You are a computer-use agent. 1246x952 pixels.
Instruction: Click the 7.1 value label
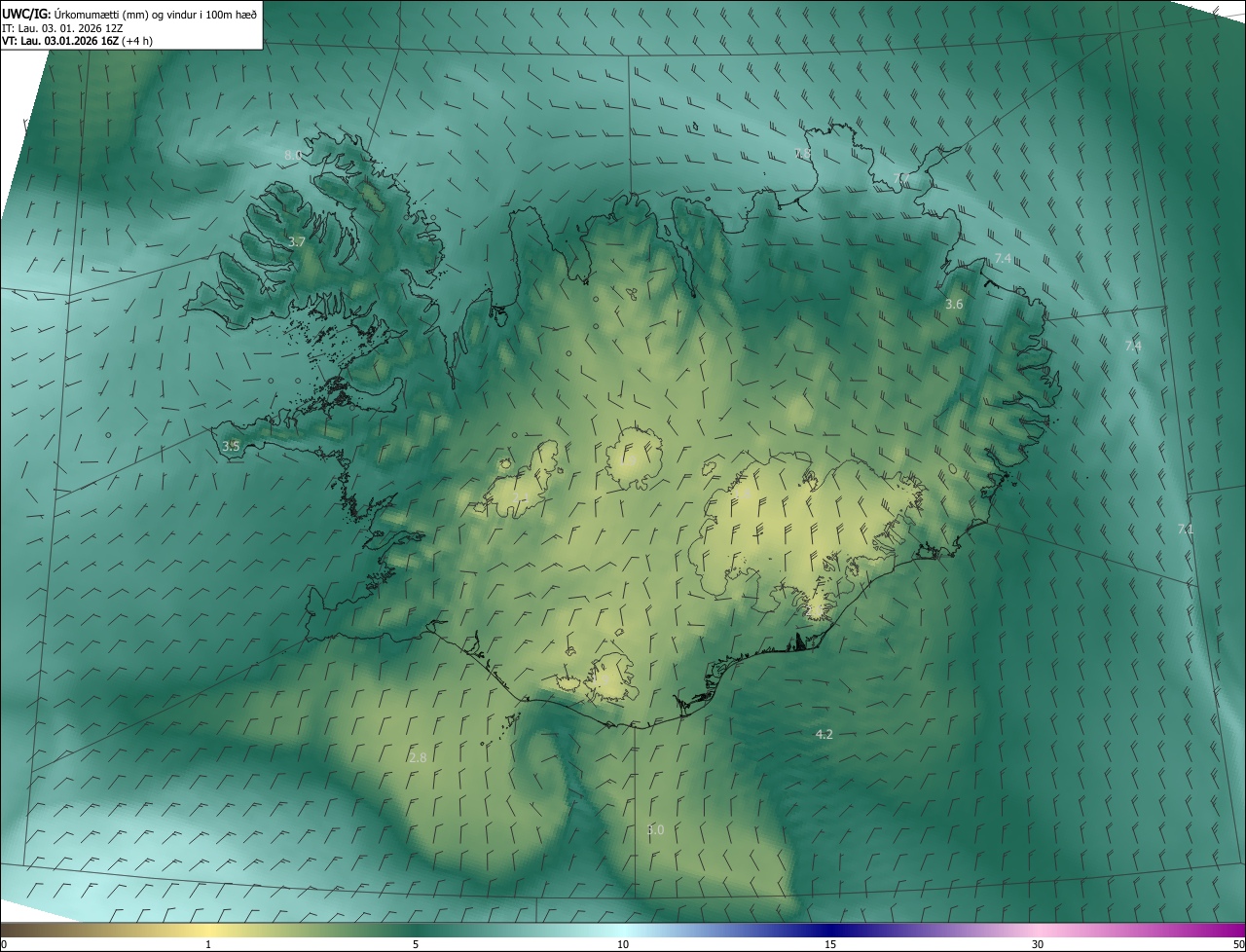(x=1186, y=529)
